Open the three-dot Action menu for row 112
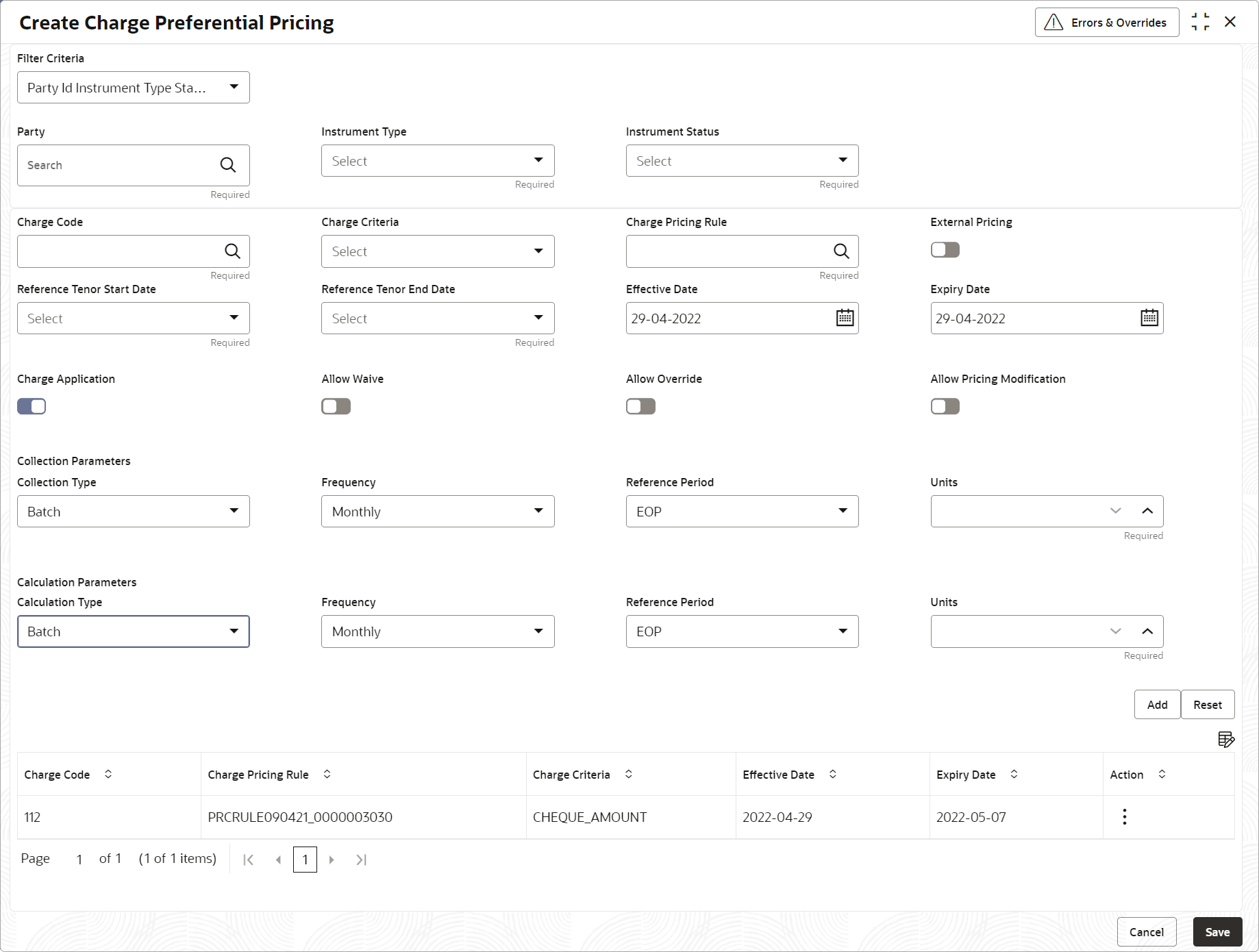The image size is (1259, 952). click(1124, 816)
